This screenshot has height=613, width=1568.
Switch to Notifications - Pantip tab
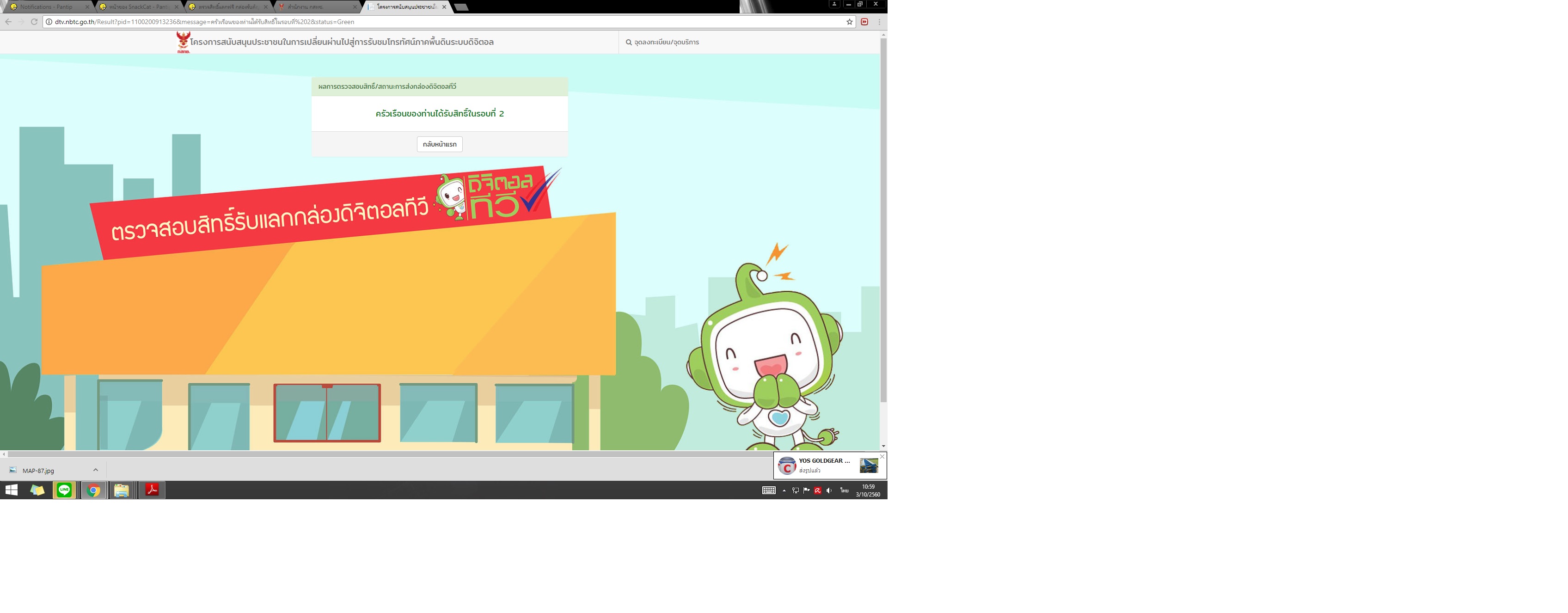point(46,6)
